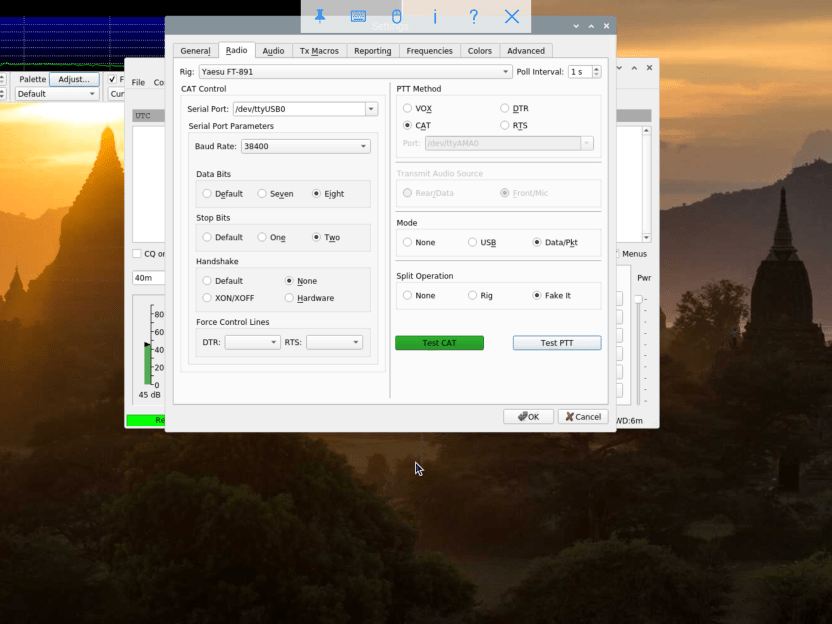This screenshot has width=832, height=624.
Task: Switch to the Audio tab
Action: [x=273, y=51]
